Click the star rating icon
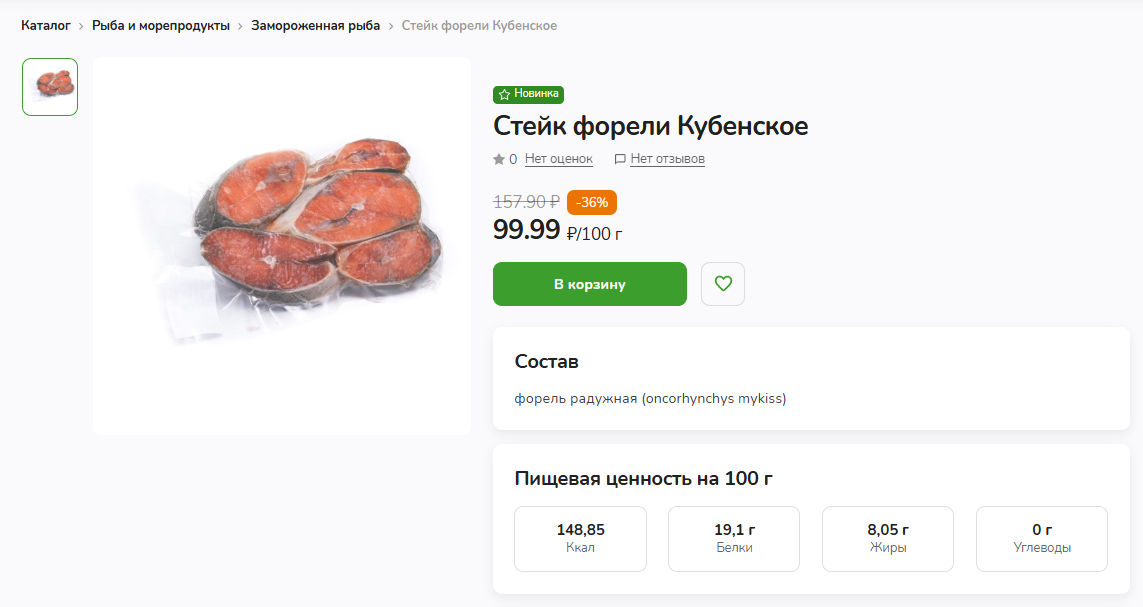The width and height of the screenshot is (1143, 607). pos(499,159)
